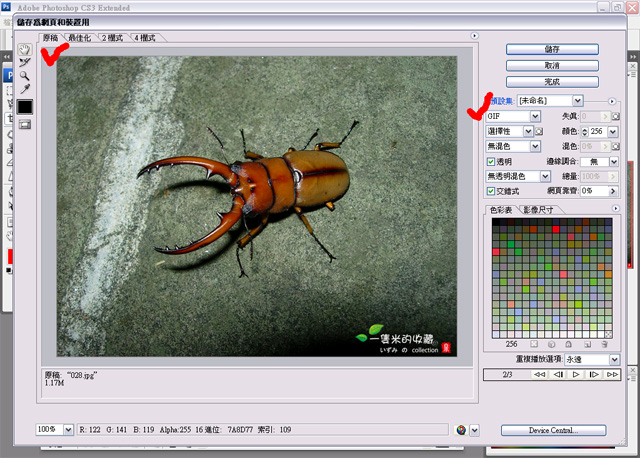The image size is (640, 458).
Task: Click the play animation button
Action: coord(576,375)
